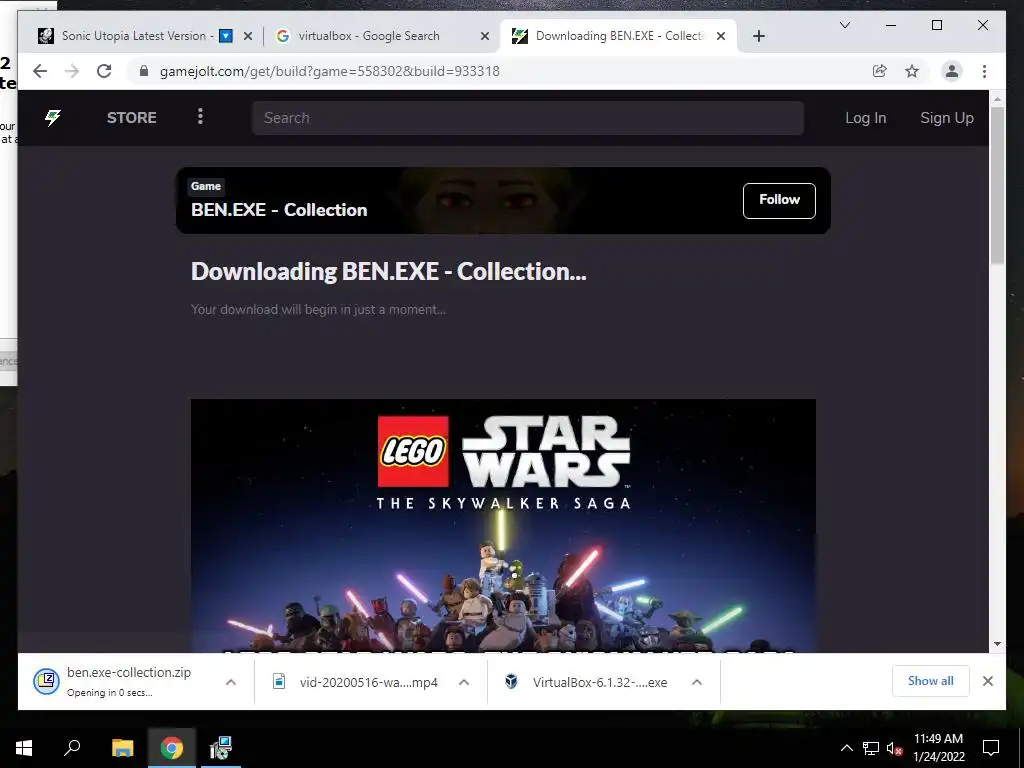Share this page from the address bar
The width and height of the screenshot is (1024, 768).
[880, 71]
